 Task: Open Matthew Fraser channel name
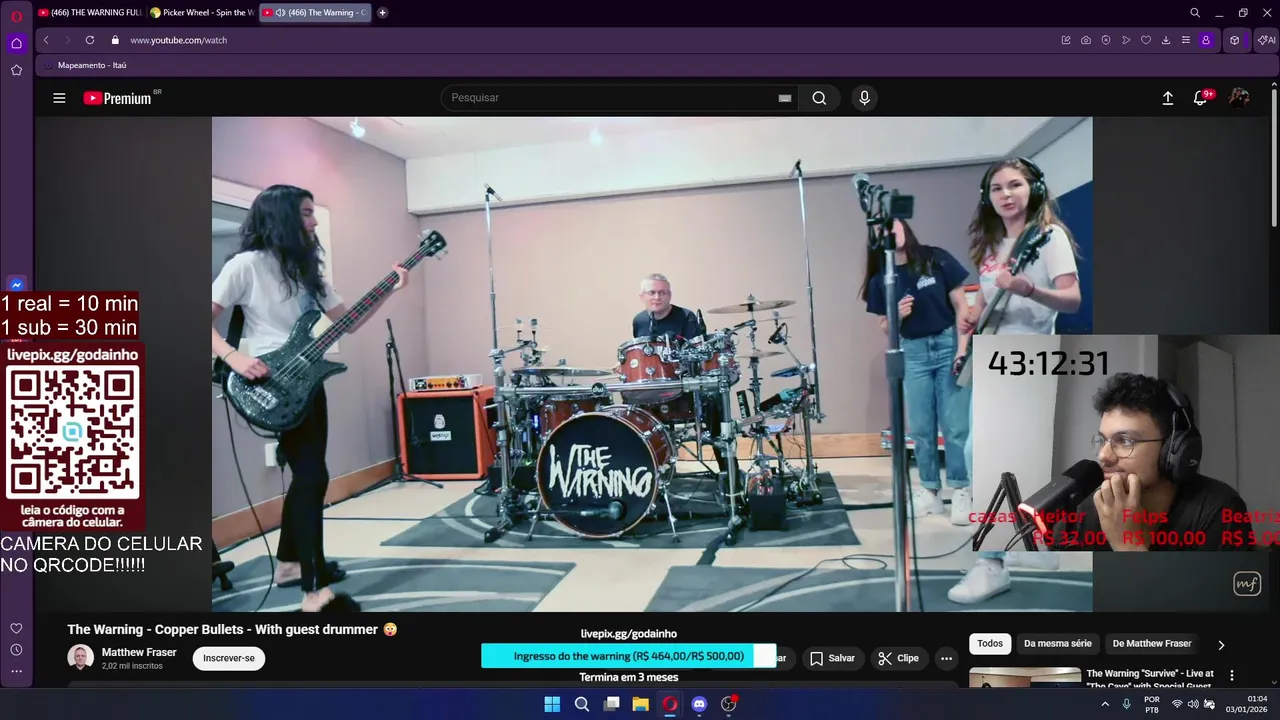[x=139, y=652]
